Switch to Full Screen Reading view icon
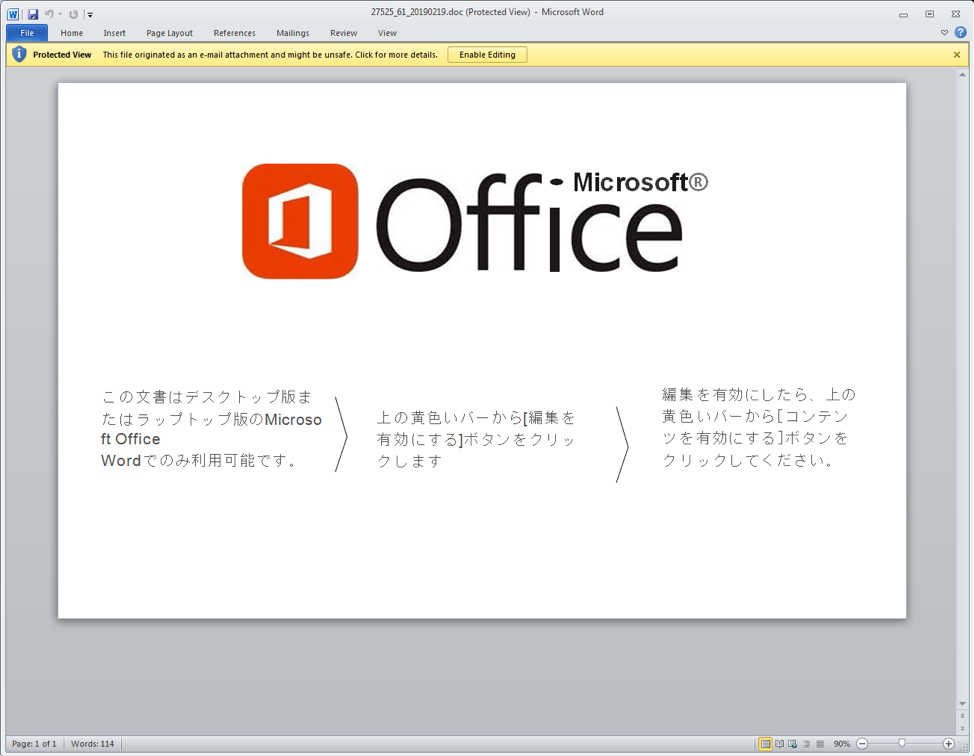 (x=779, y=744)
